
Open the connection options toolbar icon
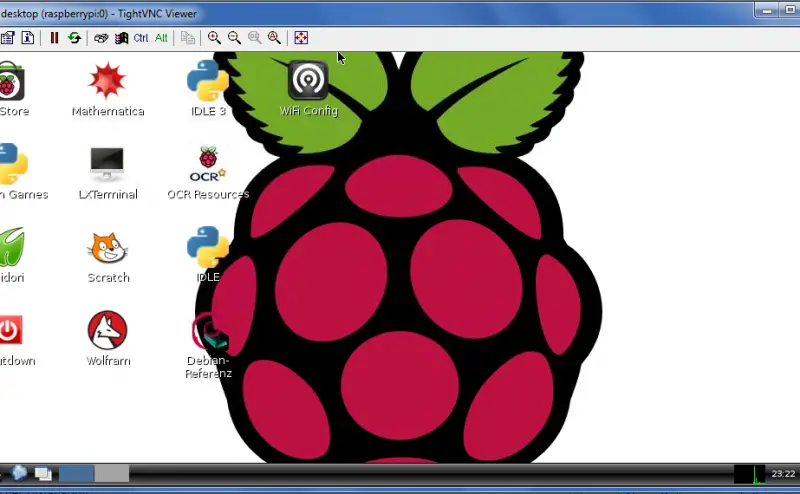pos(7,38)
